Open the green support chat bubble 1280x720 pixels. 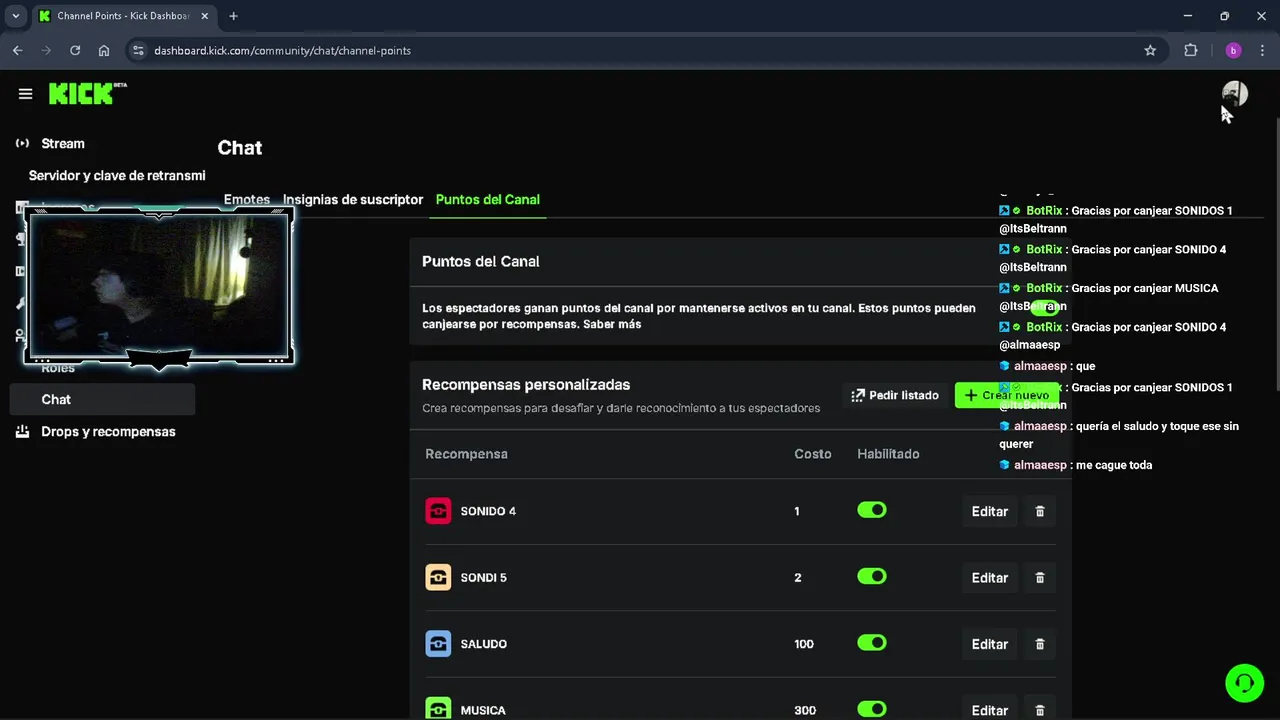[x=1245, y=683]
